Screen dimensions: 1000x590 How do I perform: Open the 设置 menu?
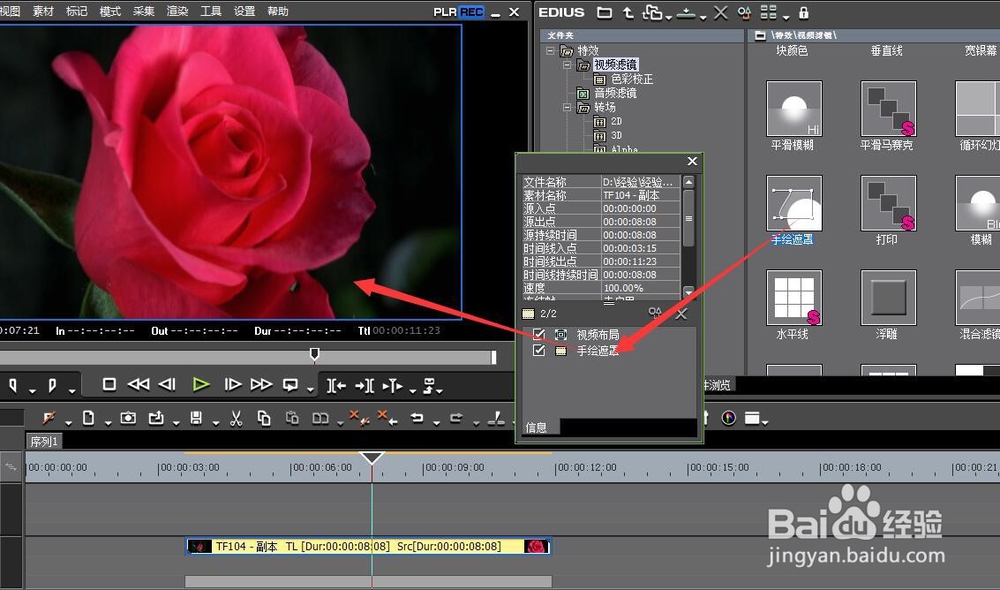pos(244,11)
